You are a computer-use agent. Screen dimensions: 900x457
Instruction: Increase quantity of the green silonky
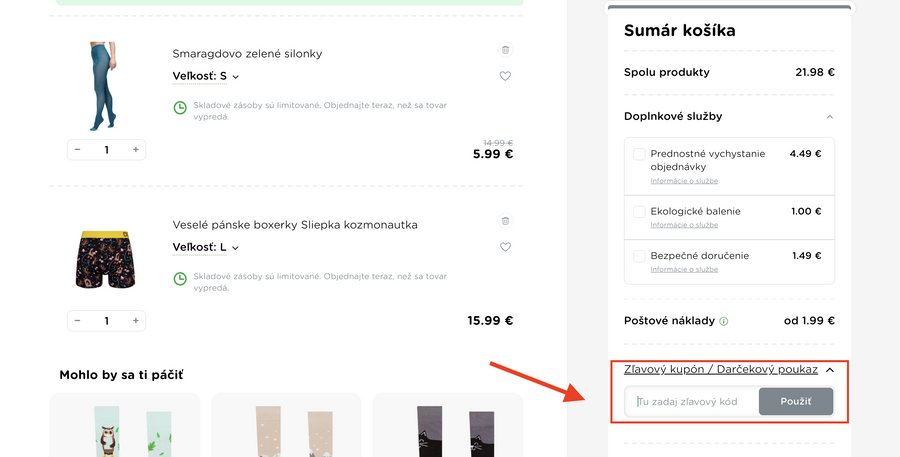pos(136,150)
